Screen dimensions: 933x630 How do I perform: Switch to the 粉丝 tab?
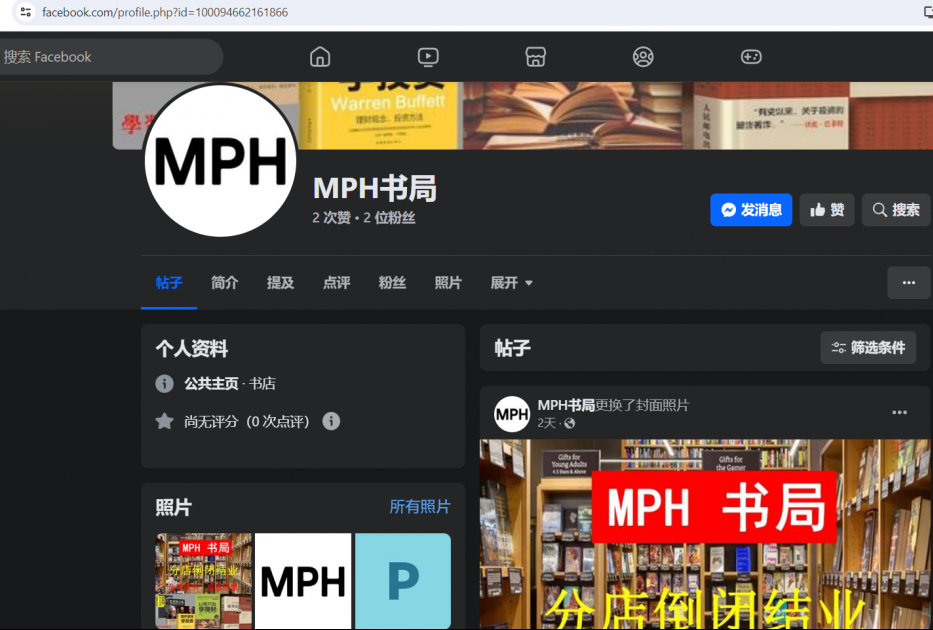tap(392, 283)
